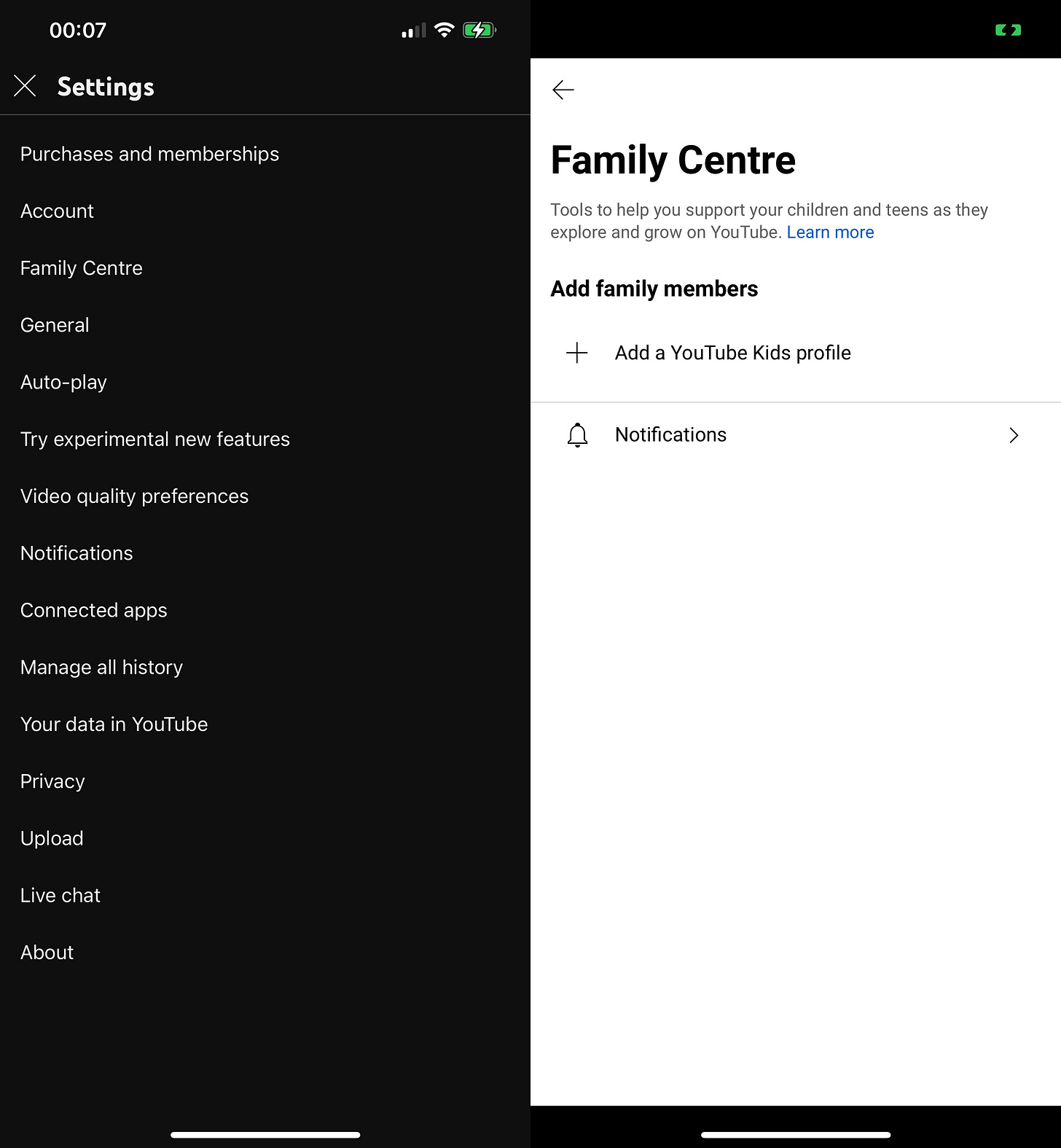Tap the Settings title text
This screenshot has height=1148, width=1061.
click(106, 87)
